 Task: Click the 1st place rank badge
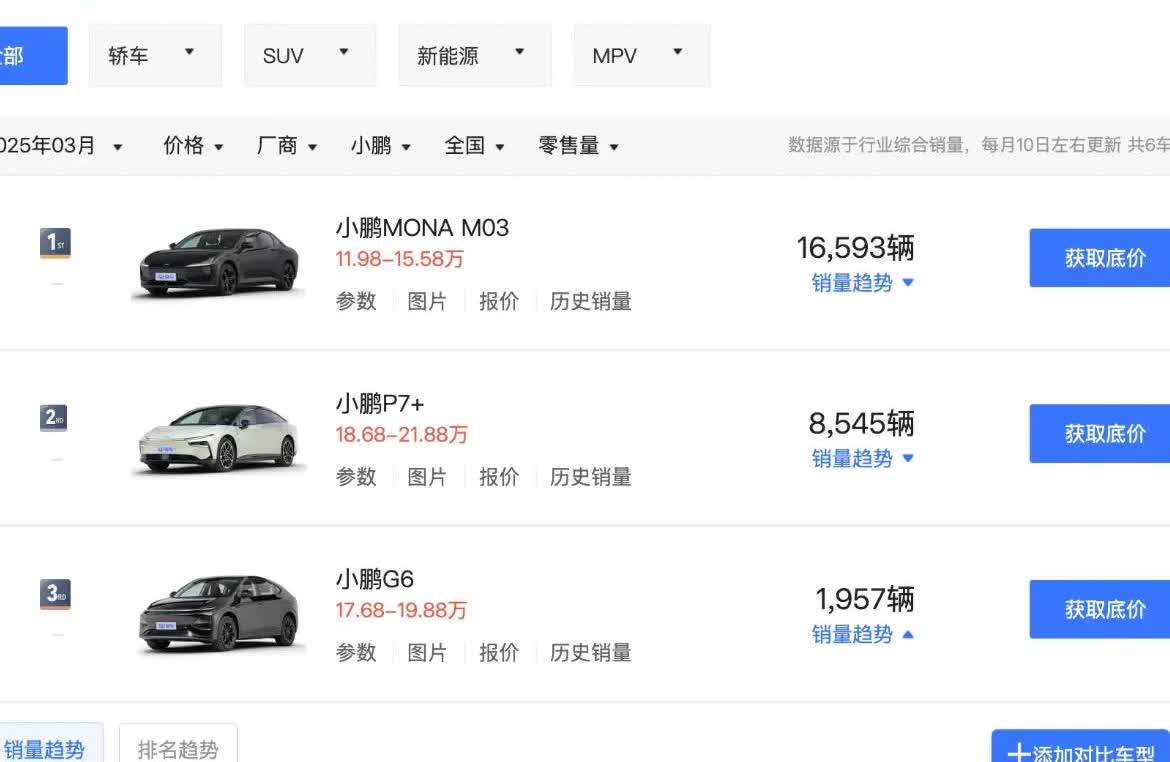coord(55,243)
